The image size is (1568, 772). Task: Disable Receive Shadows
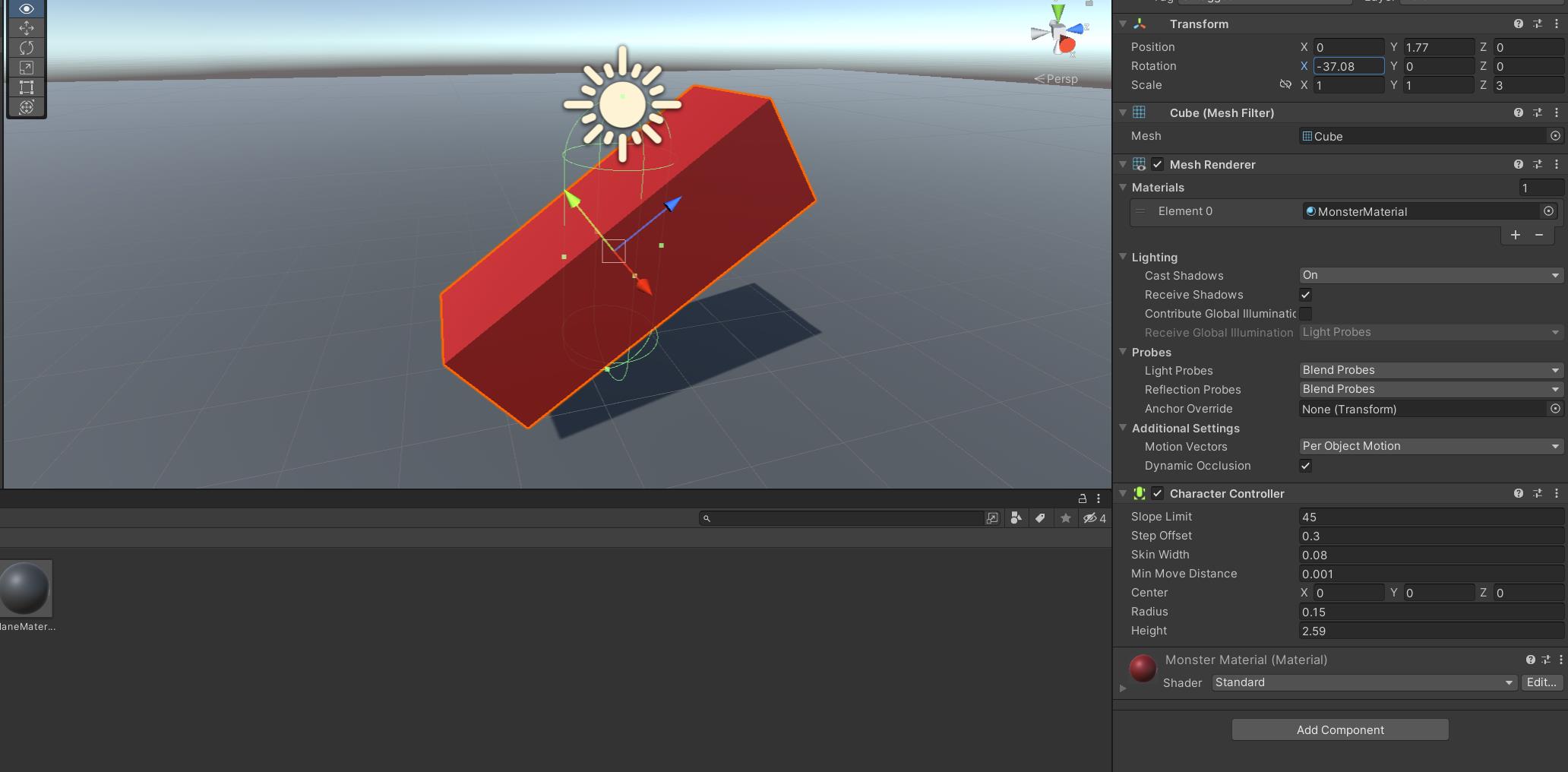[x=1306, y=295]
